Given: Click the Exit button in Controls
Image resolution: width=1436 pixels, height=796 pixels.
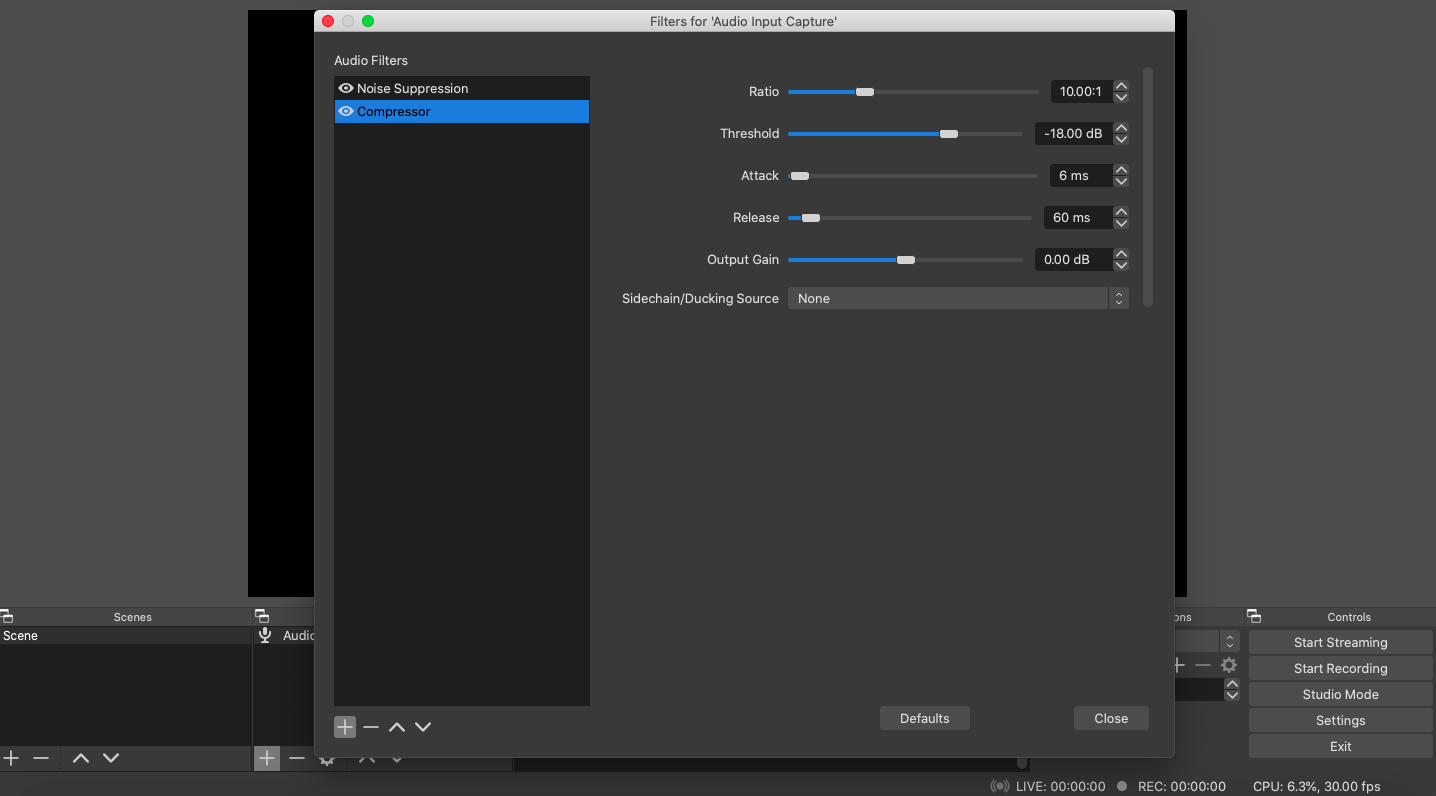Looking at the screenshot, I should click(x=1341, y=746).
